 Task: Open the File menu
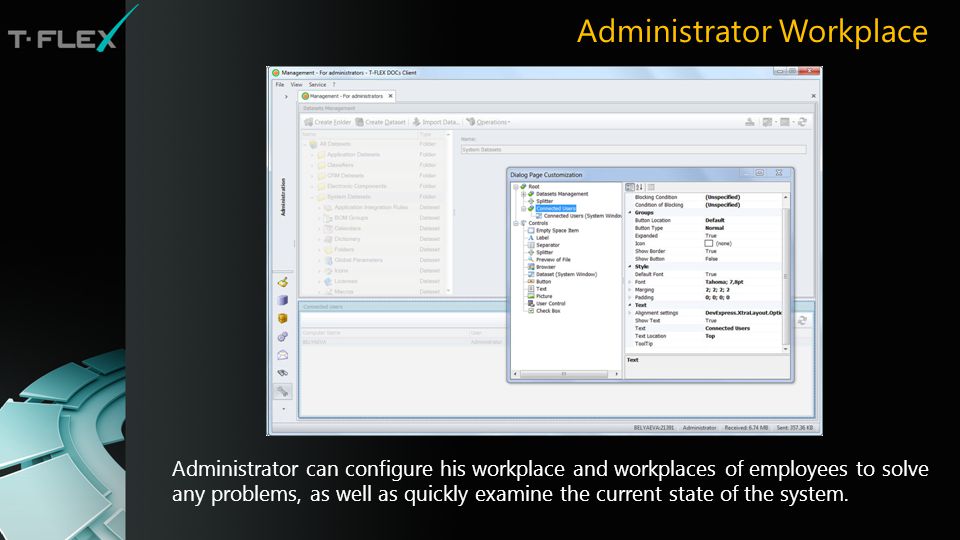pos(280,84)
